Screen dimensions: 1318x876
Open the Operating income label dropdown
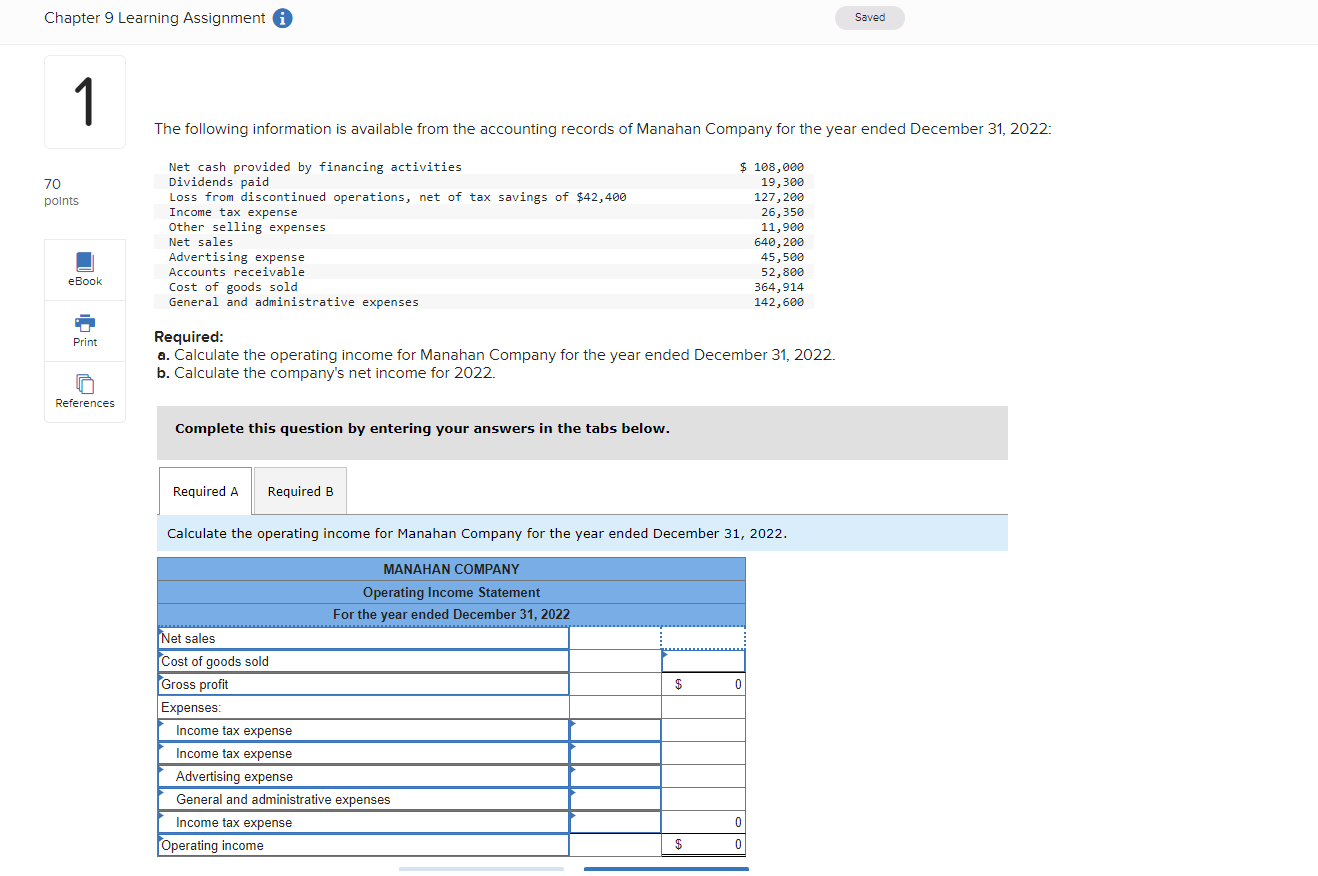[363, 845]
